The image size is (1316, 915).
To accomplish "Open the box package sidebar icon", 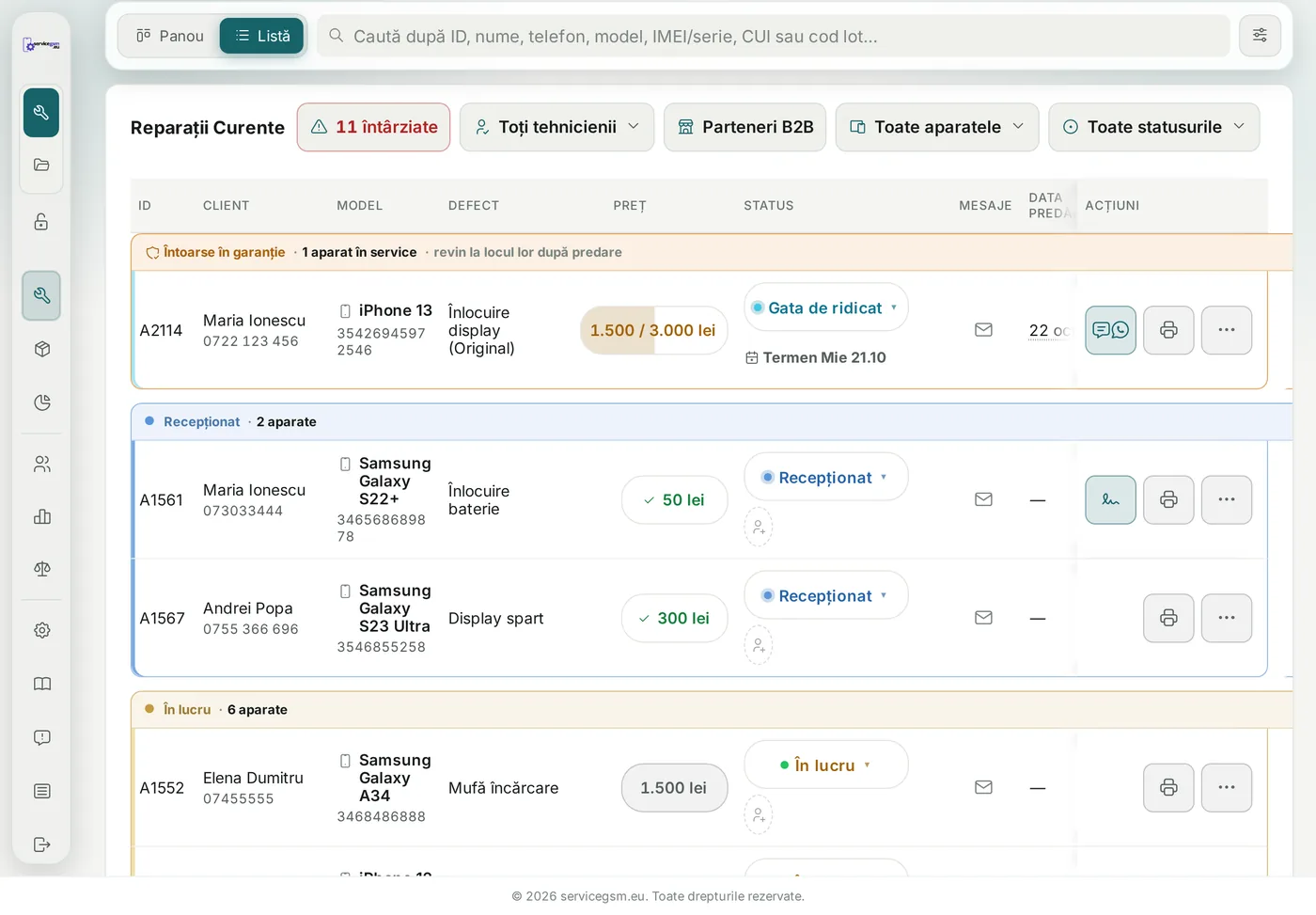I will click(x=41, y=349).
